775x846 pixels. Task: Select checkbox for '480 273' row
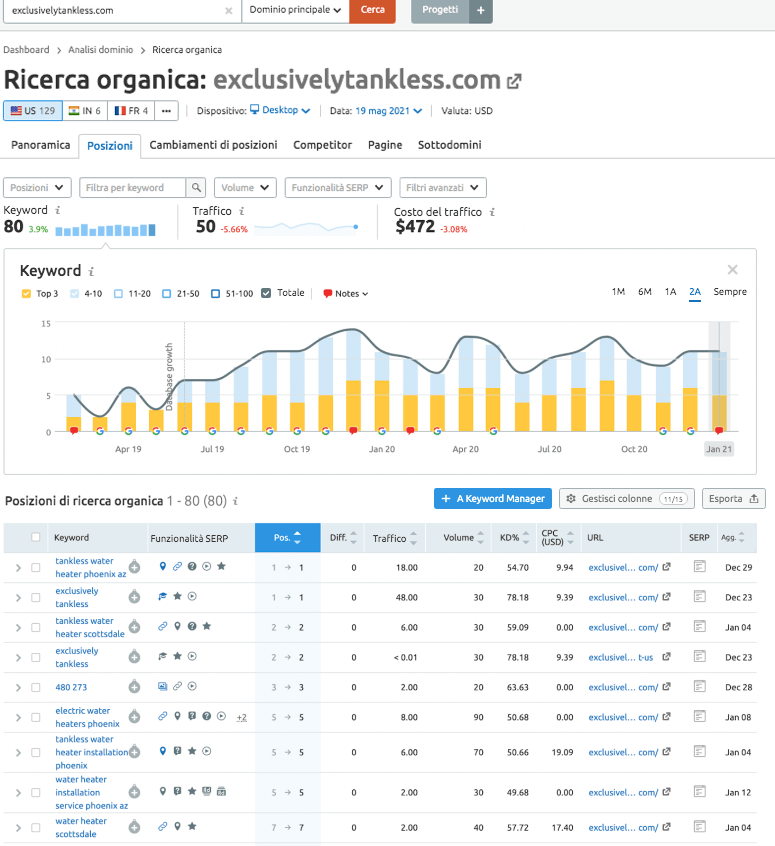[x=36, y=687]
